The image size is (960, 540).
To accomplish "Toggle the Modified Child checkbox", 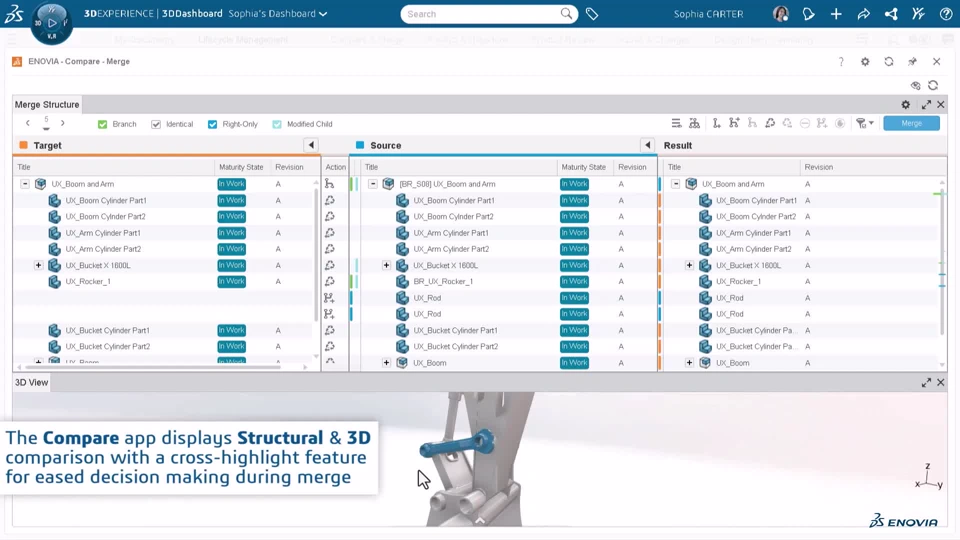I will click(277, 124).
